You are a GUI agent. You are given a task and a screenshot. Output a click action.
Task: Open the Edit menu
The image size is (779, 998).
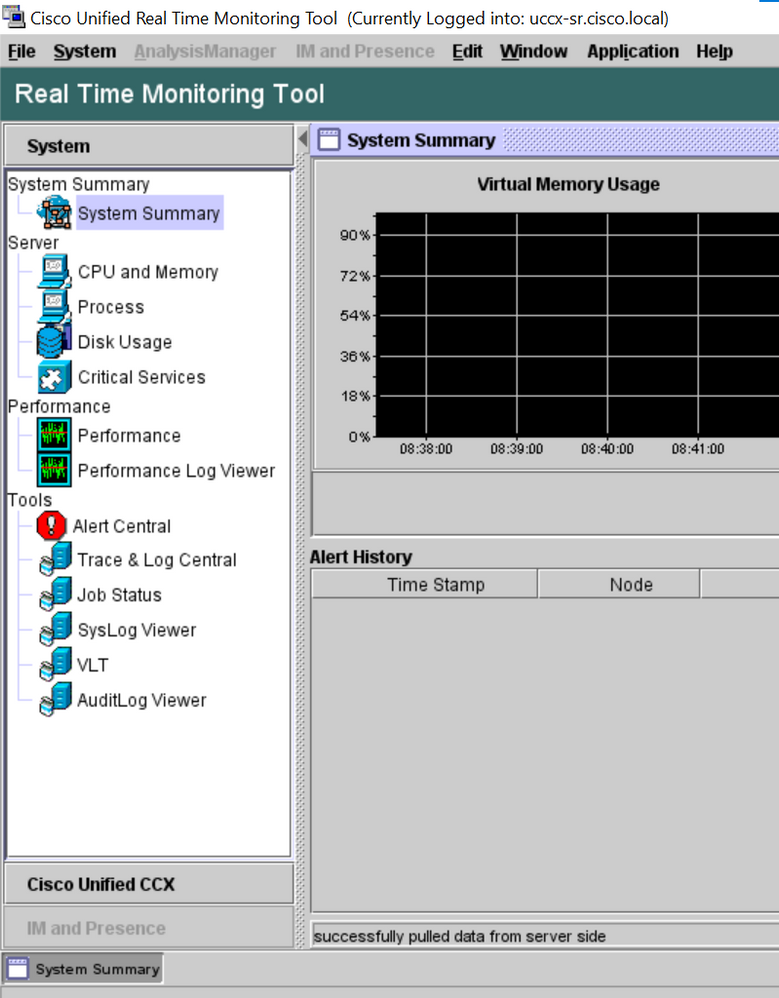click(467, 52)
